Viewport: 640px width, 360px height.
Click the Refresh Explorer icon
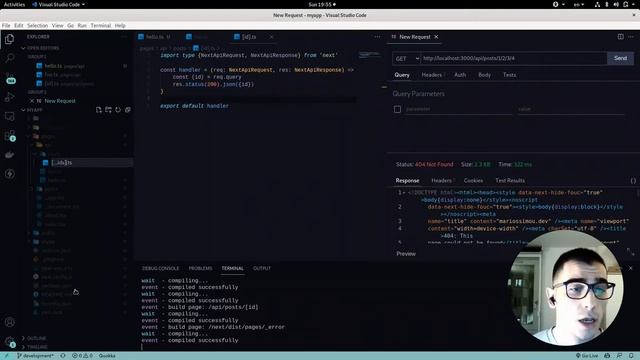click(118, 110)
